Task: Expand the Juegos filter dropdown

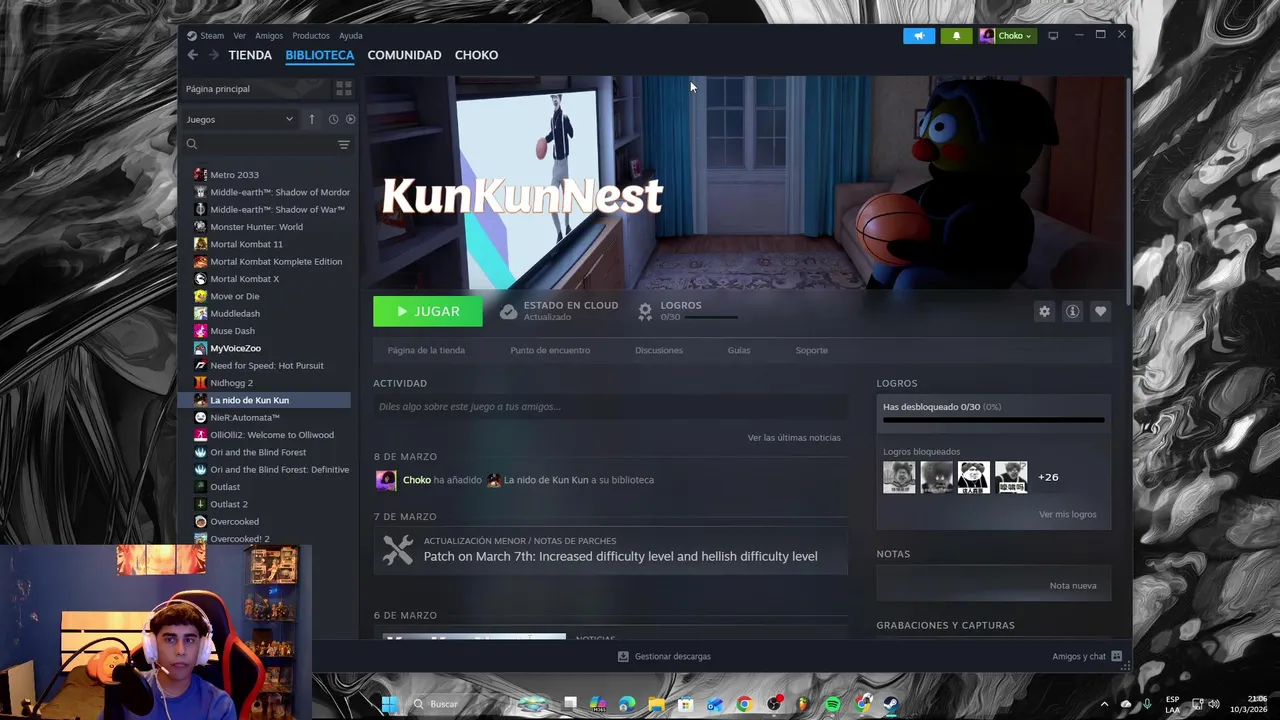Action: [240, 119]
